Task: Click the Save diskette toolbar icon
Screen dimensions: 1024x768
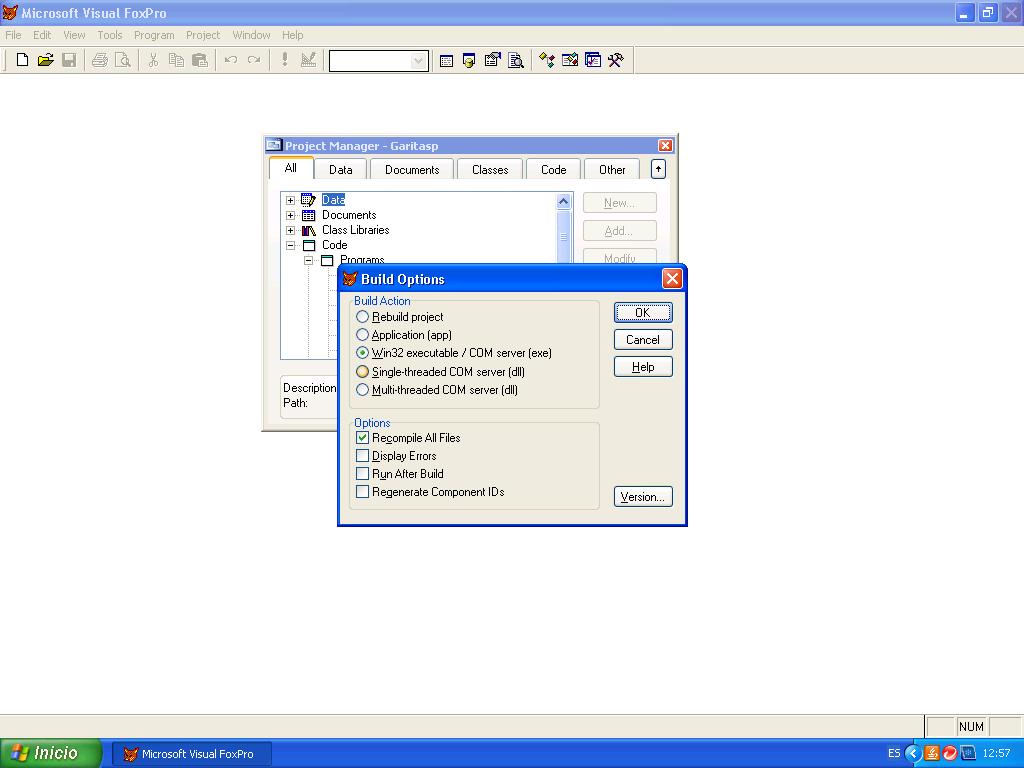Action: (x=69, y=60)
